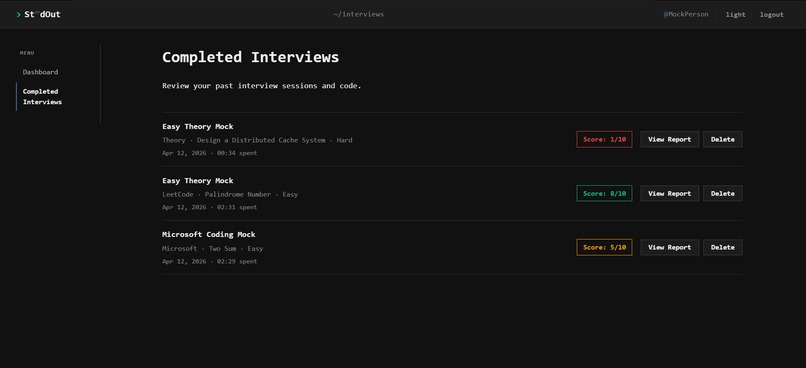View Report for Distributed Cache System interview
Image resolution: width=806 pixels, height=368 pixels.
pos(669,139)
